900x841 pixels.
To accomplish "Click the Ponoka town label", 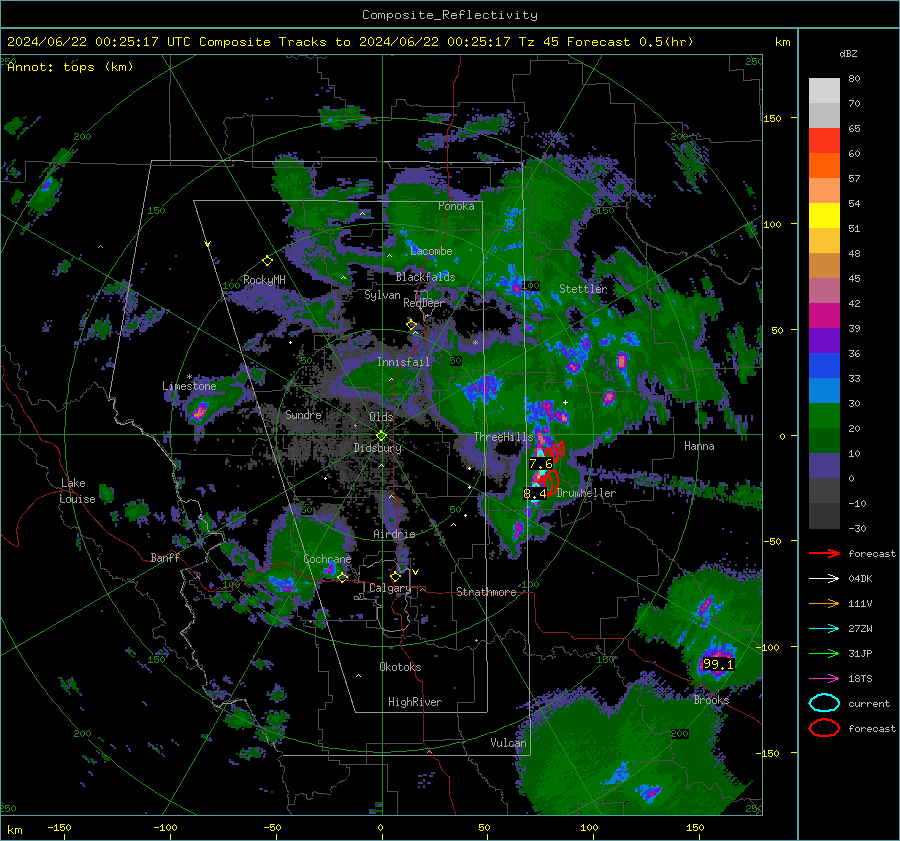I will point(456,206).
